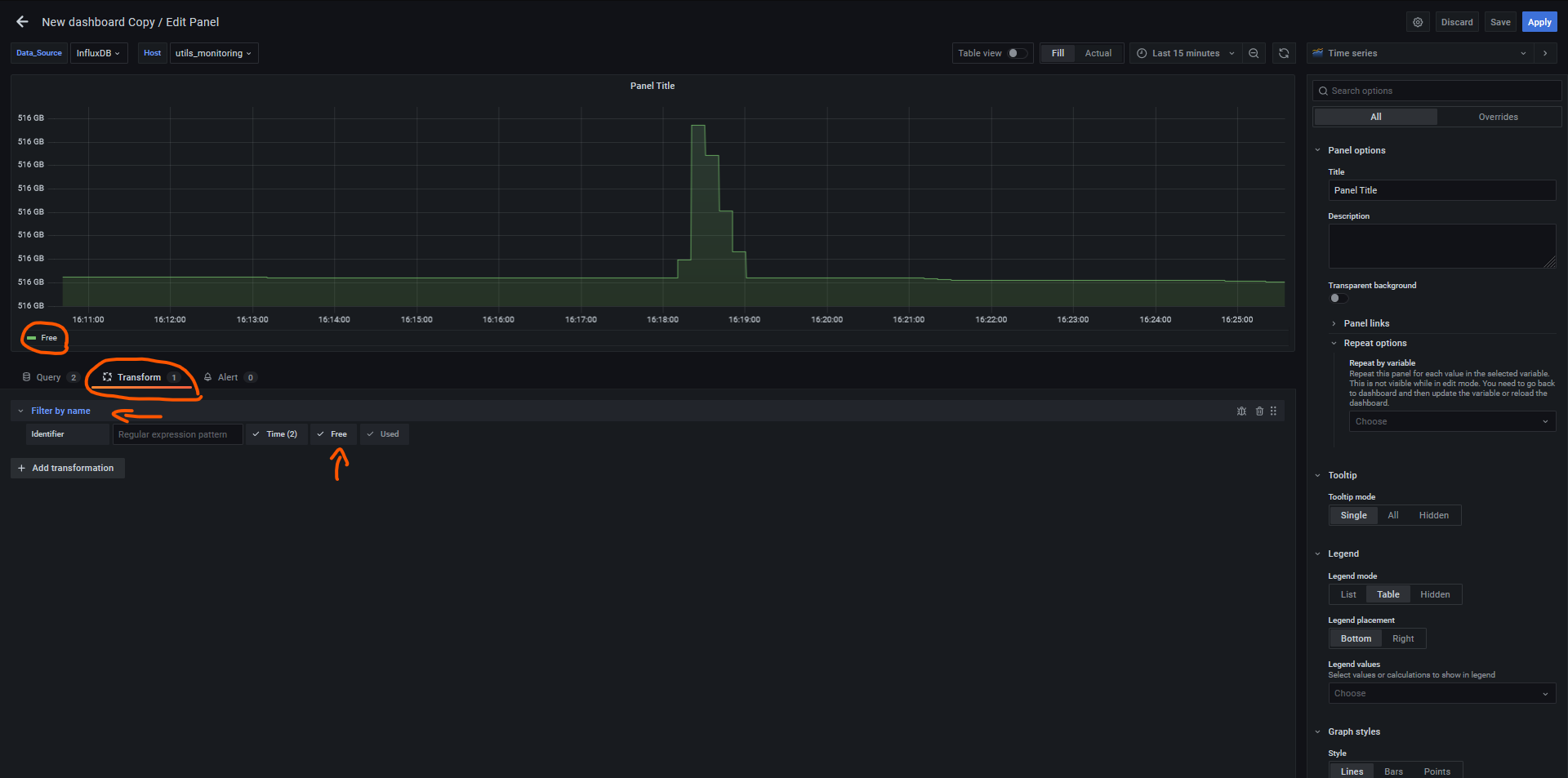Switch to the Overrides tab
Screen dimensions: 1568x778
pyautogui.click(x=1498, y=117)
